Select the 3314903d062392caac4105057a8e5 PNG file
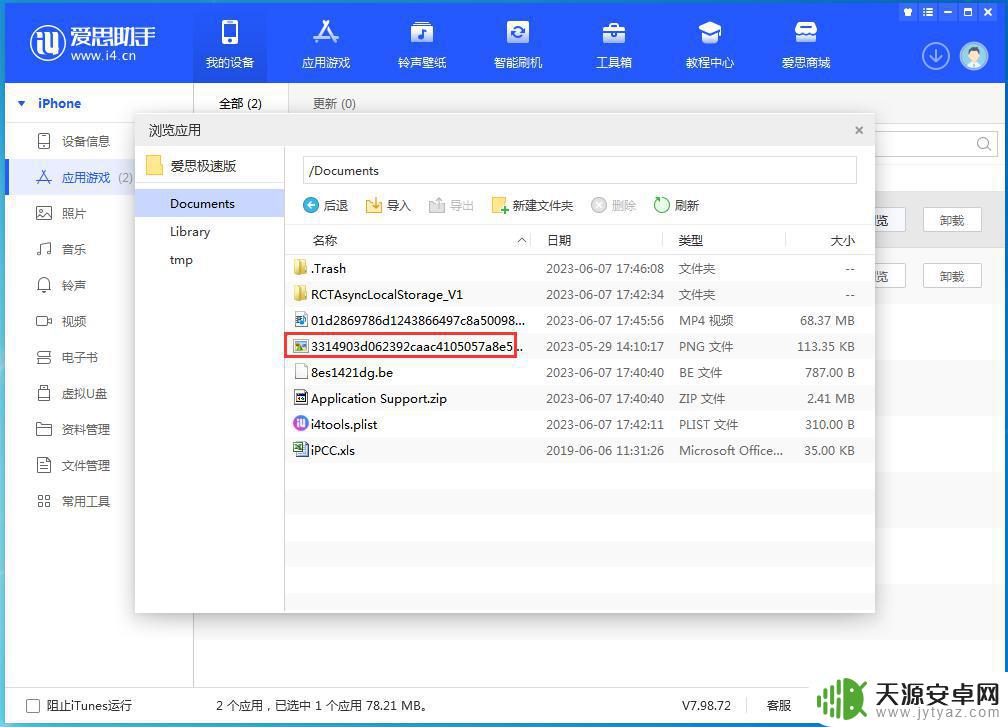Image resolution: width=1008 pixels, height=727 pixels. click(579, 346)
